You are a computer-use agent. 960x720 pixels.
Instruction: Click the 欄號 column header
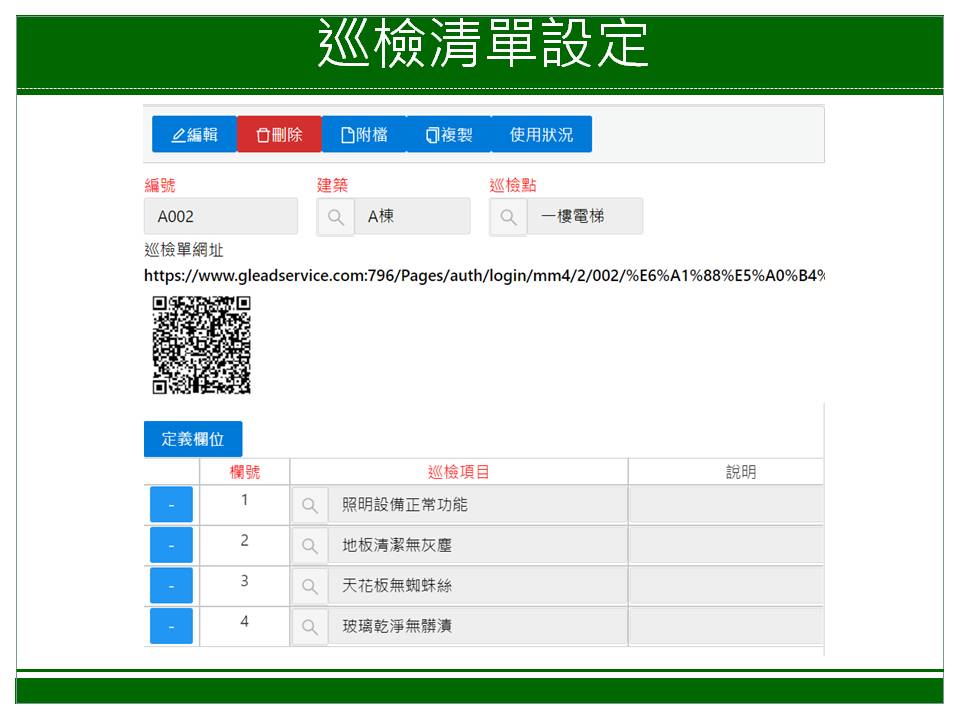(245, 472)
